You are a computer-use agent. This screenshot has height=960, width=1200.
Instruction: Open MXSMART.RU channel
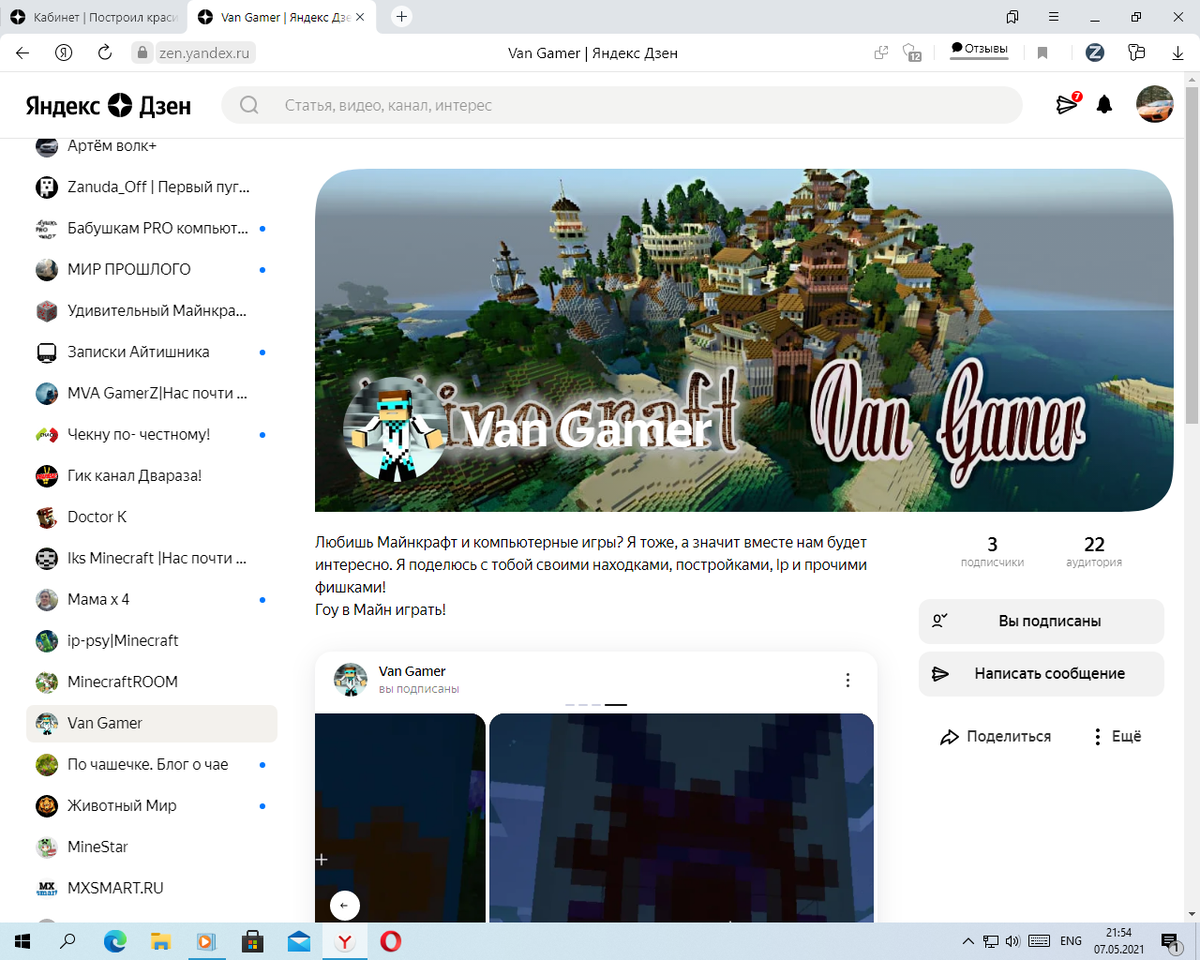(151, 888)
